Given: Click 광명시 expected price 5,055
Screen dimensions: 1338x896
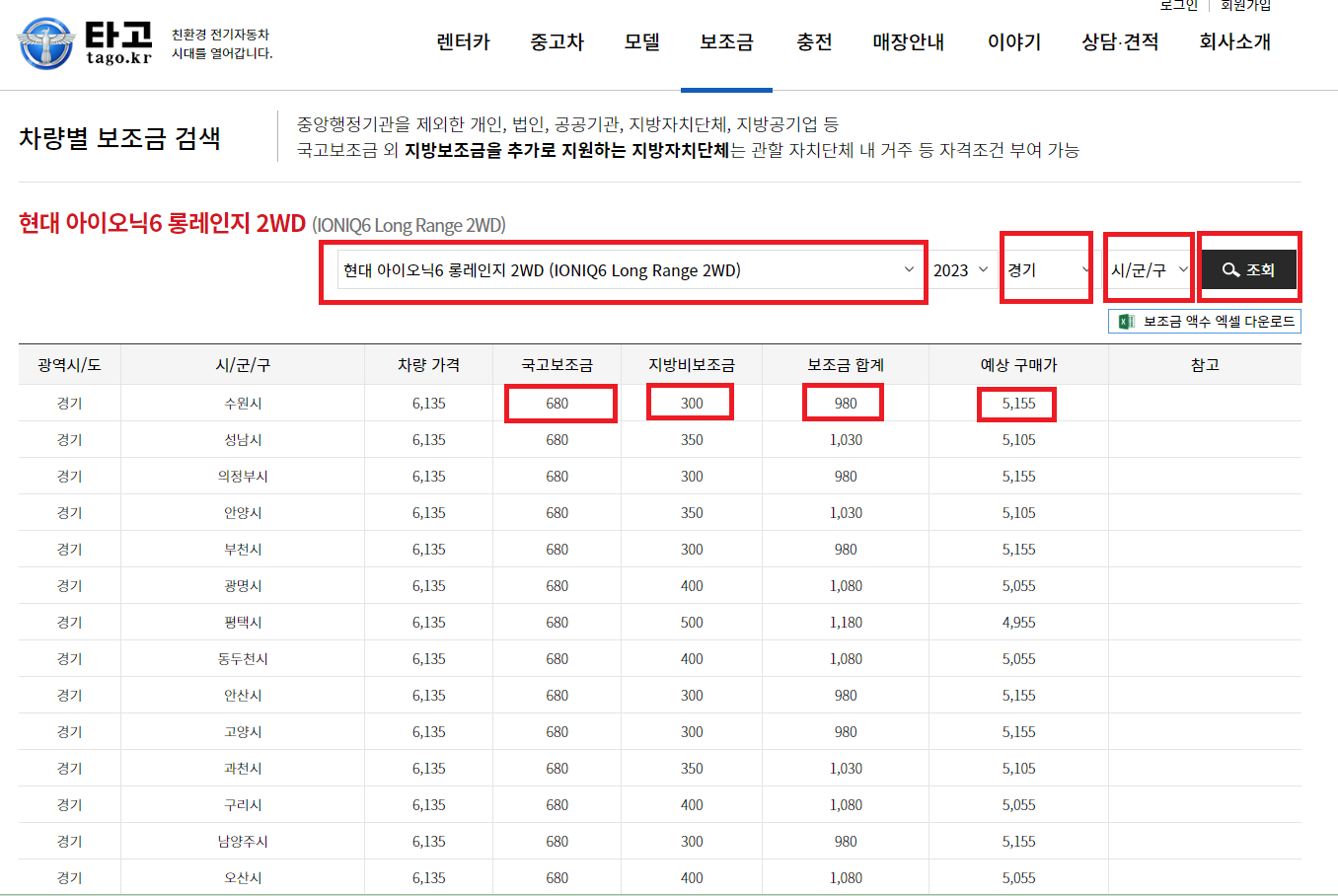Looking at the screenshot, I should click(x=1018, y=586).
